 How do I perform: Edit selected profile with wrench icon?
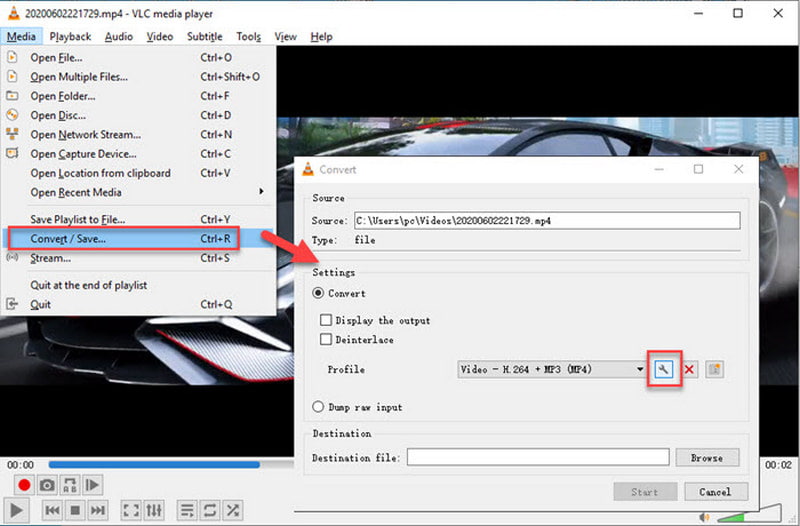[663, 369]
